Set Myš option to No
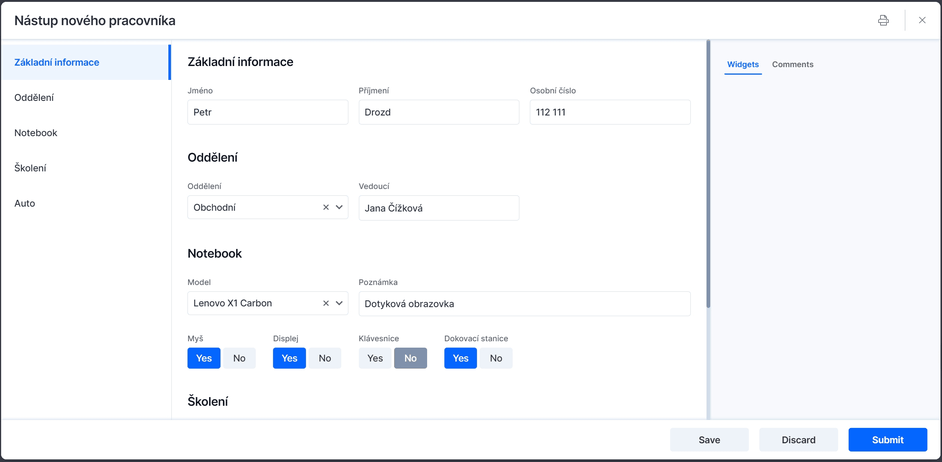The height and width of the screenshot is (462, 942). coord(239,358)
